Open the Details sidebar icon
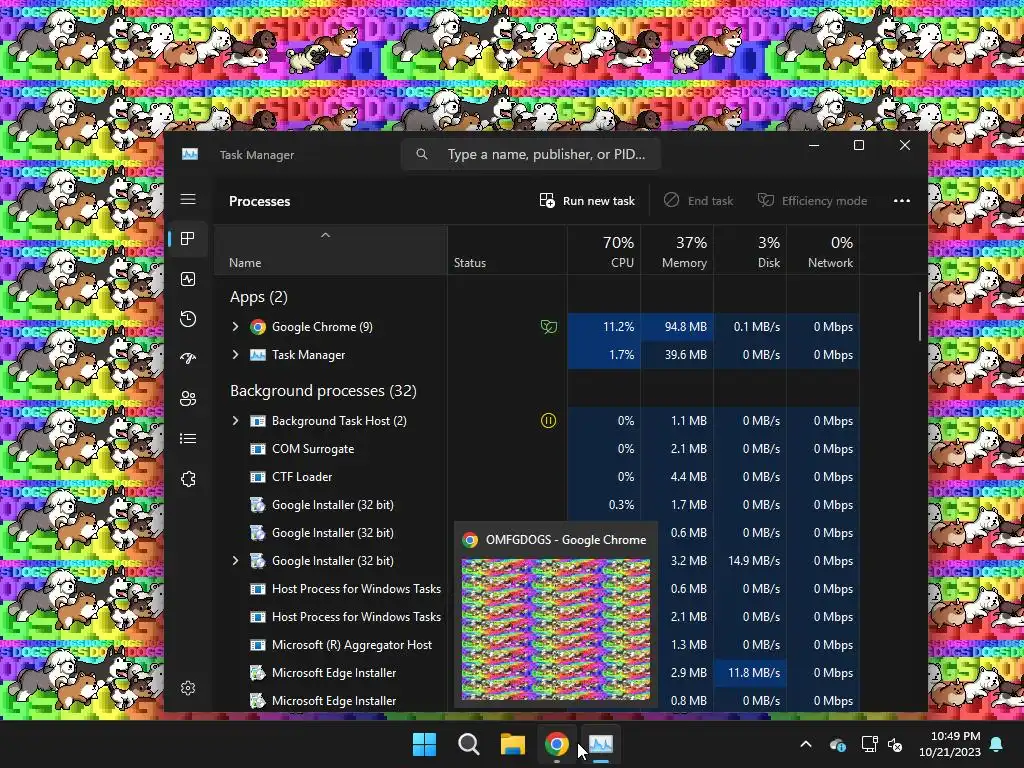Image resolution: width=1024 pixels, height=768 pixels. tap(188, 439)
